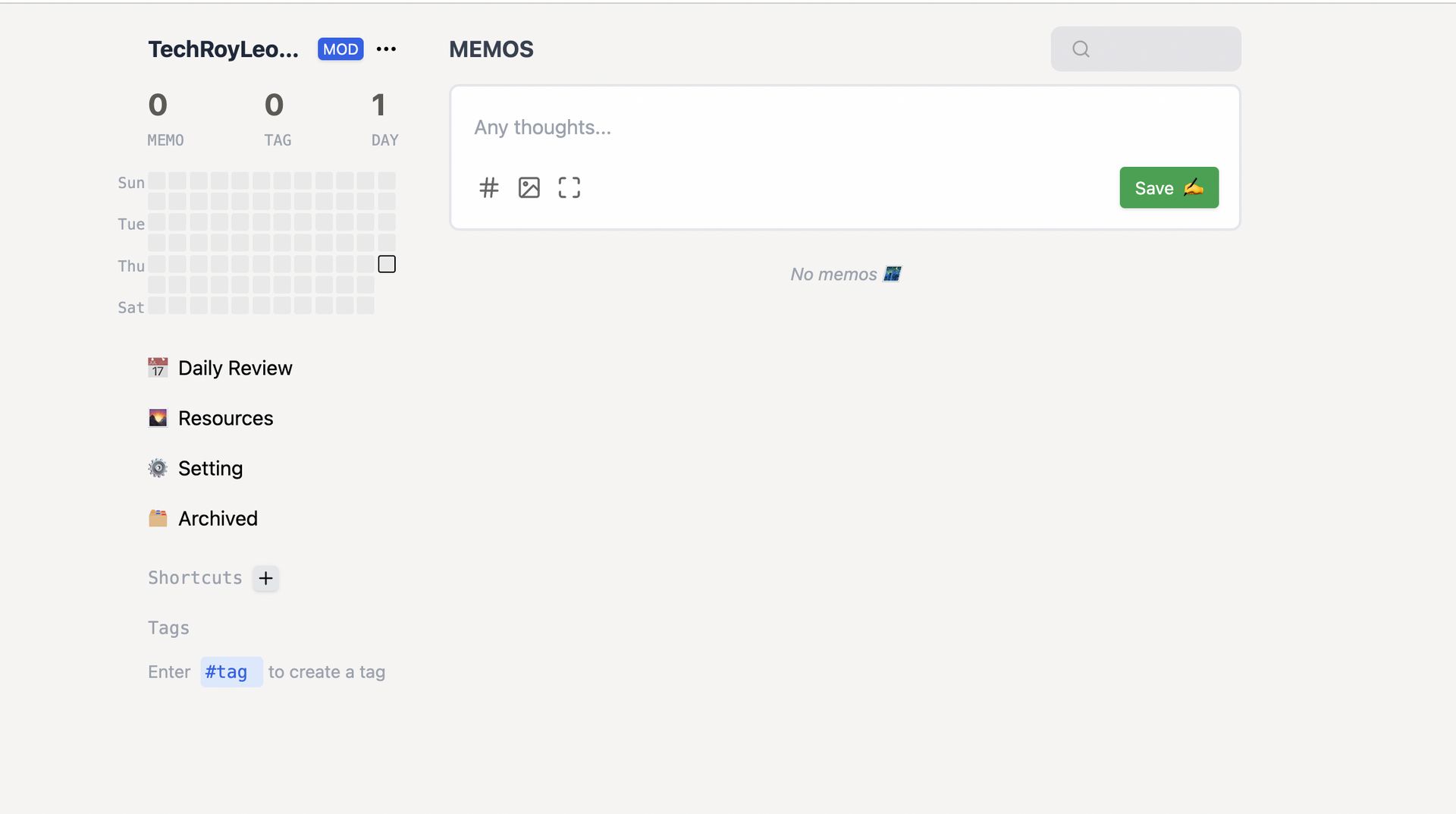View Archived memos
The width and height of the screenshot is (1456, 814).
[x=218, y=518]
